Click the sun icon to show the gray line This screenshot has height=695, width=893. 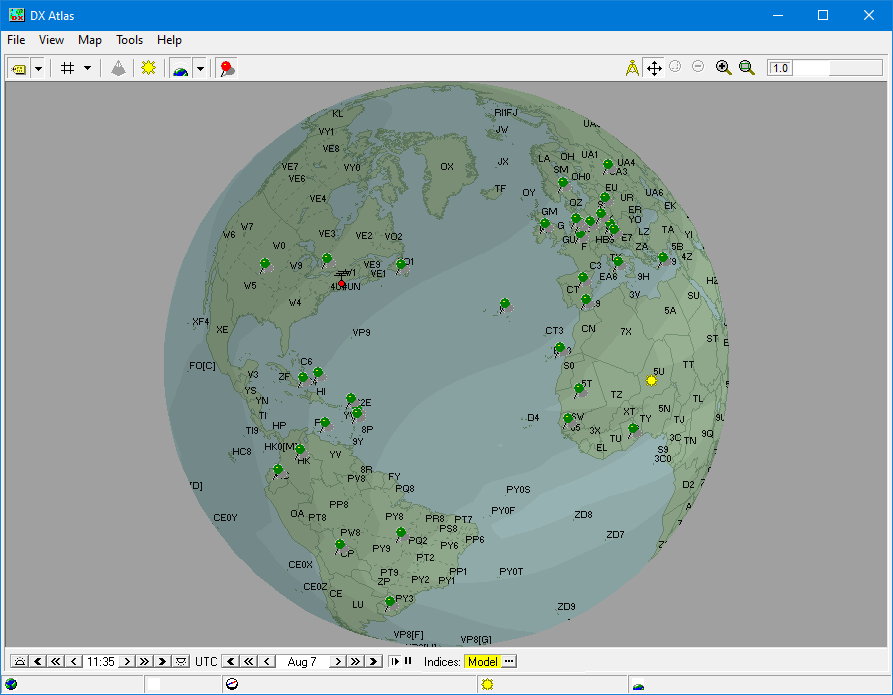pyautogui.click(x=149, y=68)
